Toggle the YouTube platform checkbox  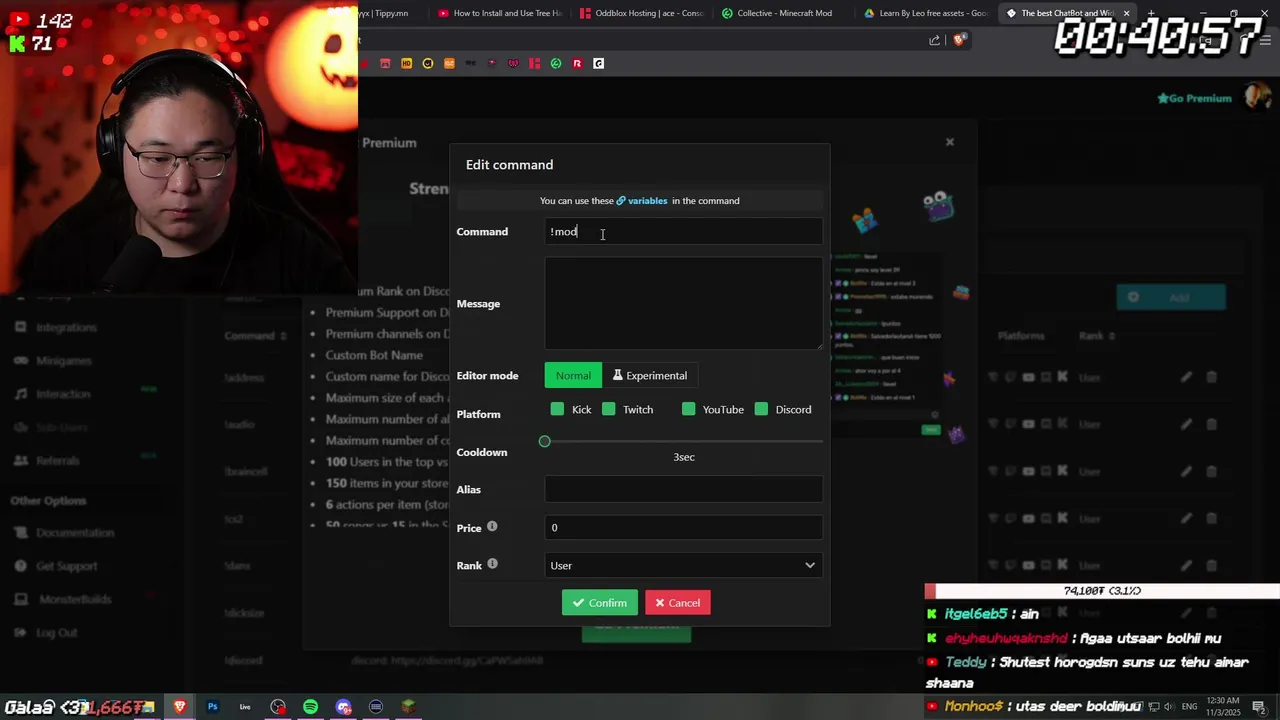click(x=688, y=409)
